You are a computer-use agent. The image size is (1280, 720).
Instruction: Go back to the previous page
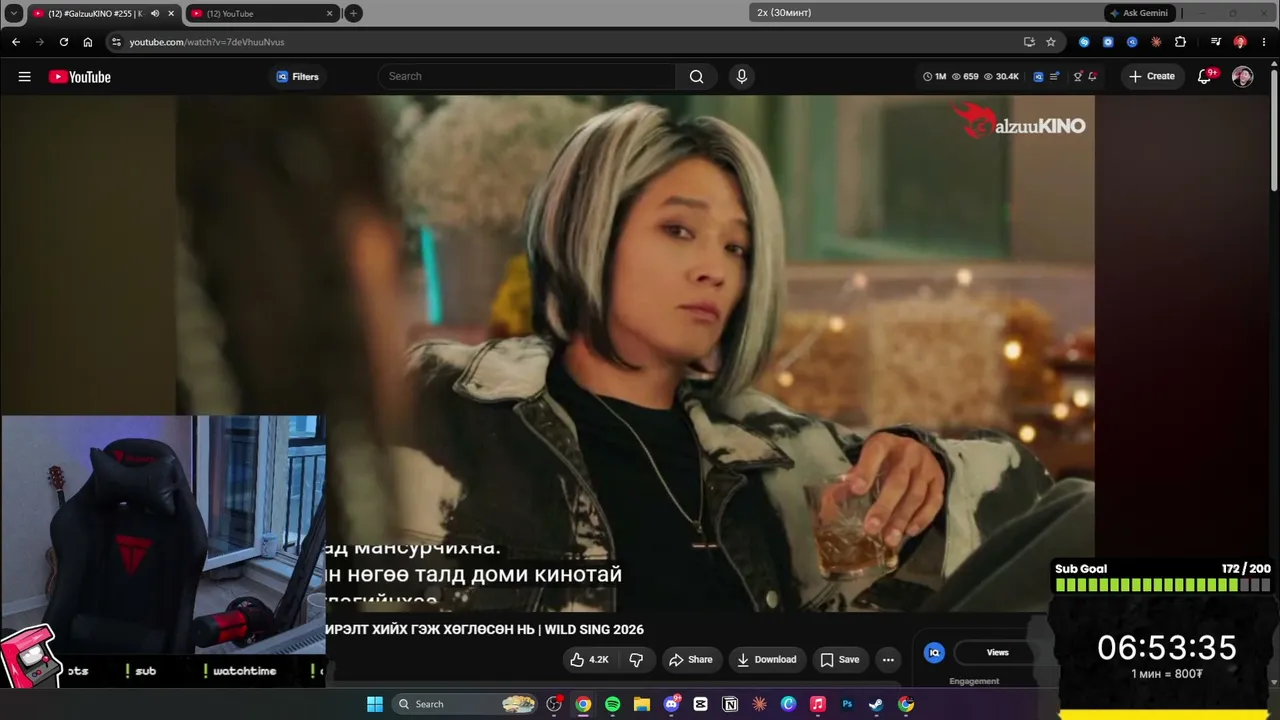coord(16,42)
